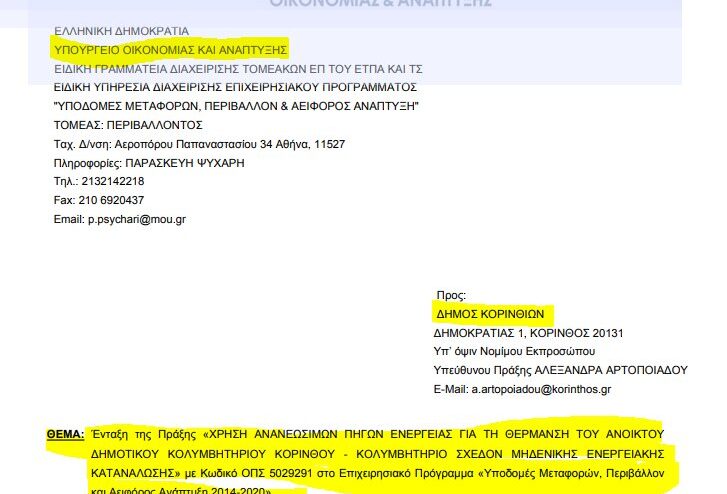The width and height of the screenshot is (727, 494).
Task: Click the 'ΤΟΜΕΑΣ: ΠΕΡΙΒΑΛΛΟΝΤΟΣ' line
Action: coord(128,125)
